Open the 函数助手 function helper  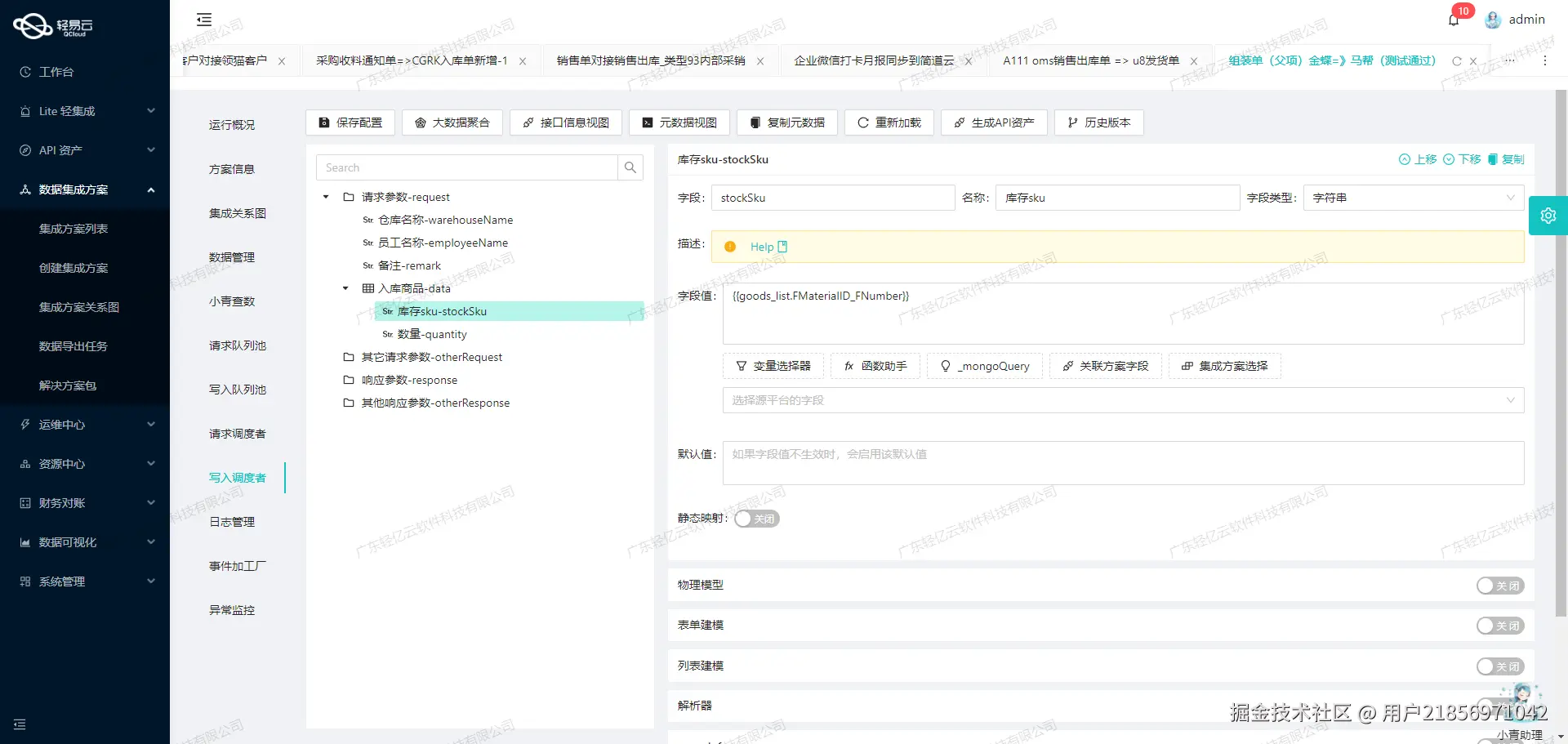pyautogui.click(x=875, y=366)
